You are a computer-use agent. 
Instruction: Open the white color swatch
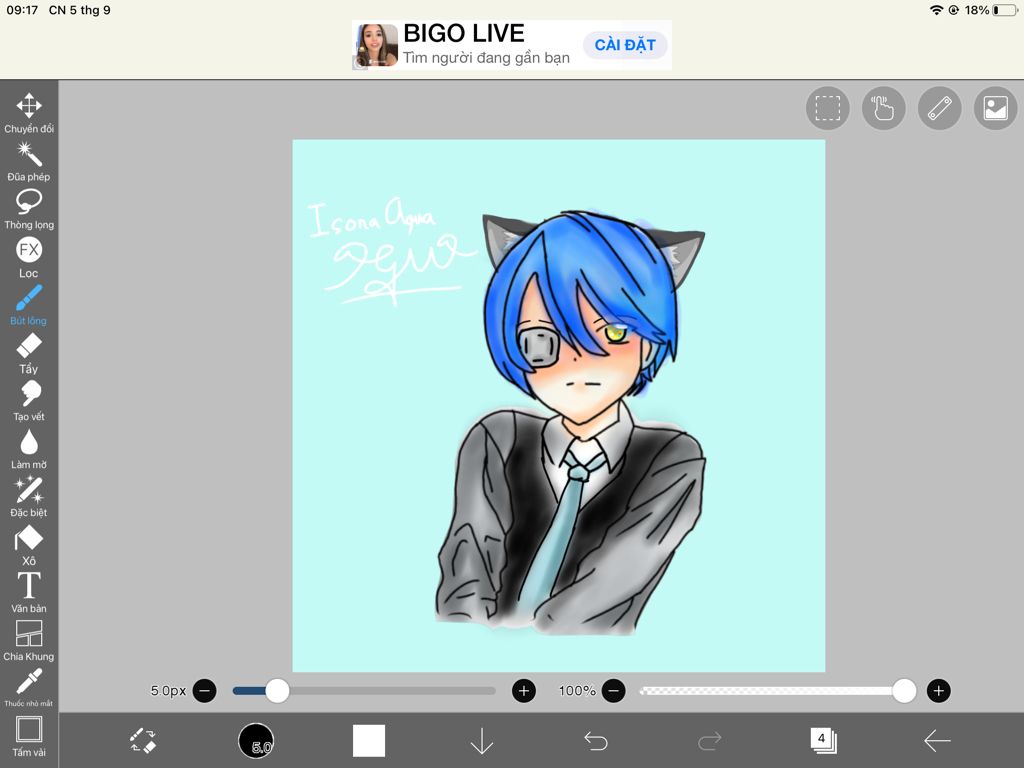pos(369,741)
